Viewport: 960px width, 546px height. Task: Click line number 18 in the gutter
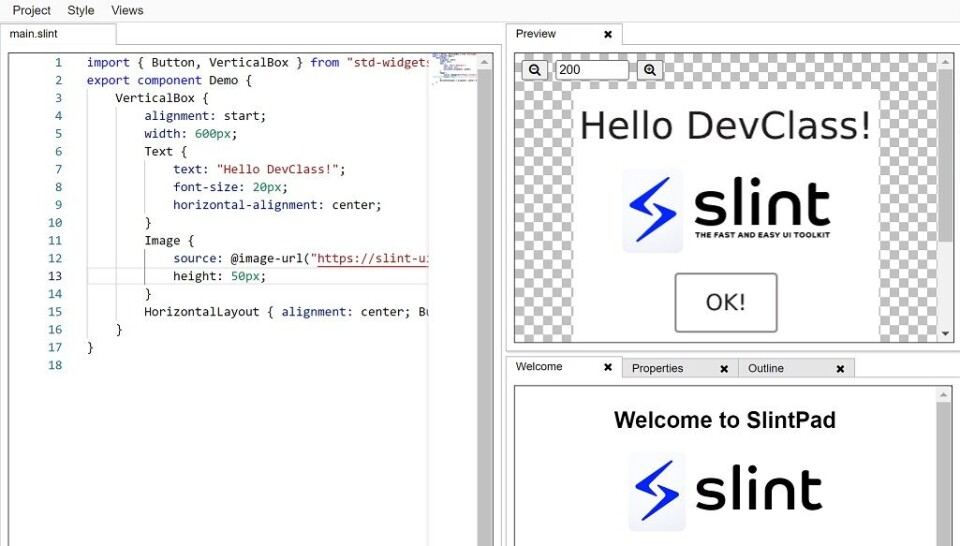coord(55,365)
